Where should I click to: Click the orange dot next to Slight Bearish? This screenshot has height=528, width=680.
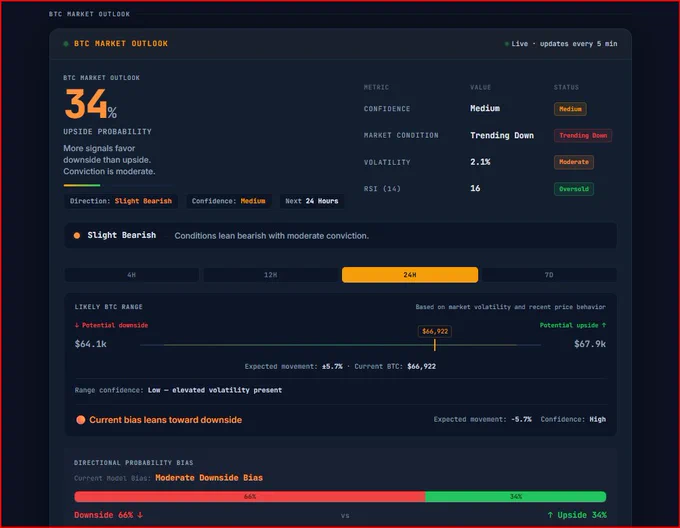coord(77,235)
